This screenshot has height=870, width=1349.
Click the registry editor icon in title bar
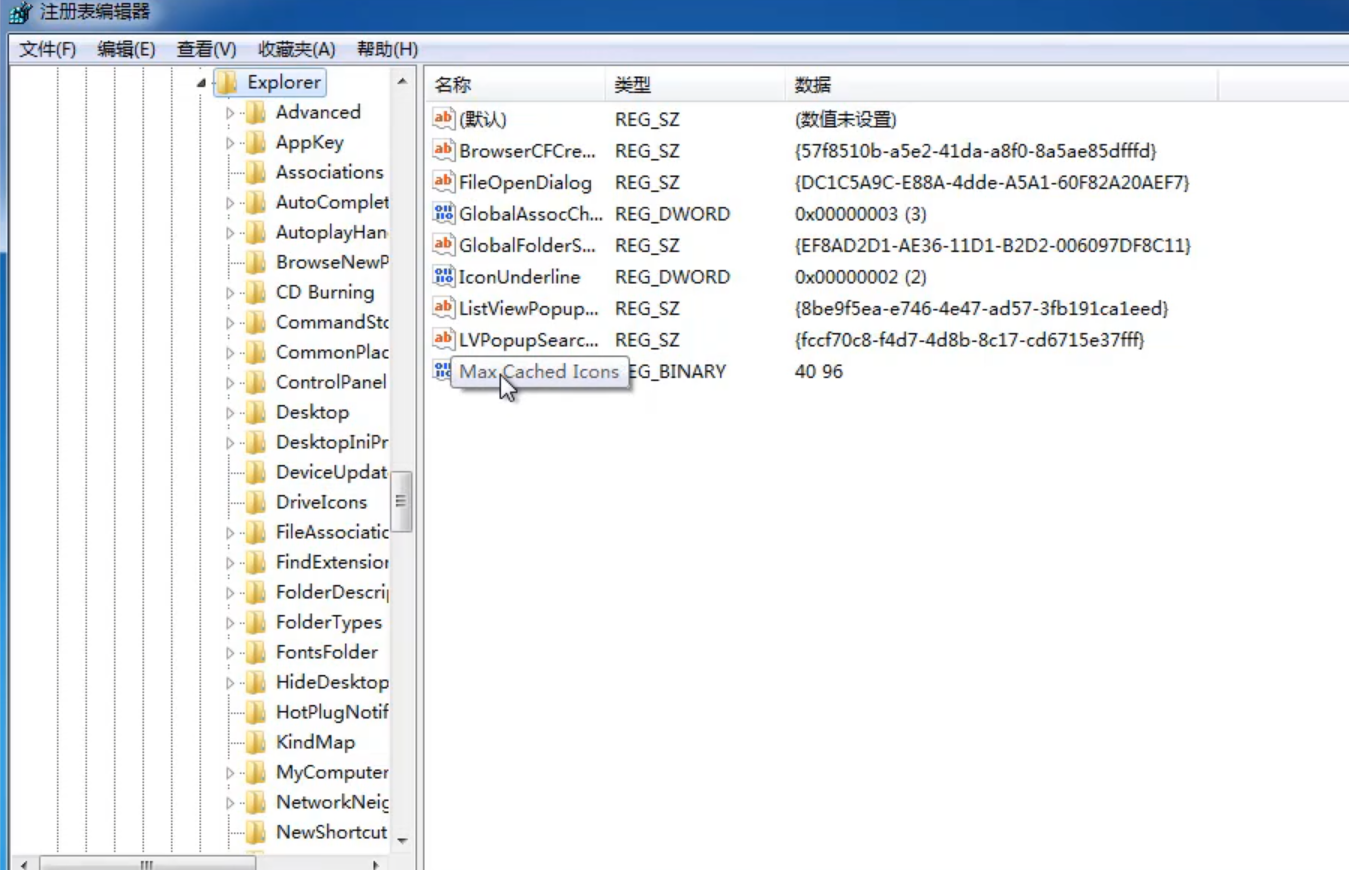click(20, 13)
